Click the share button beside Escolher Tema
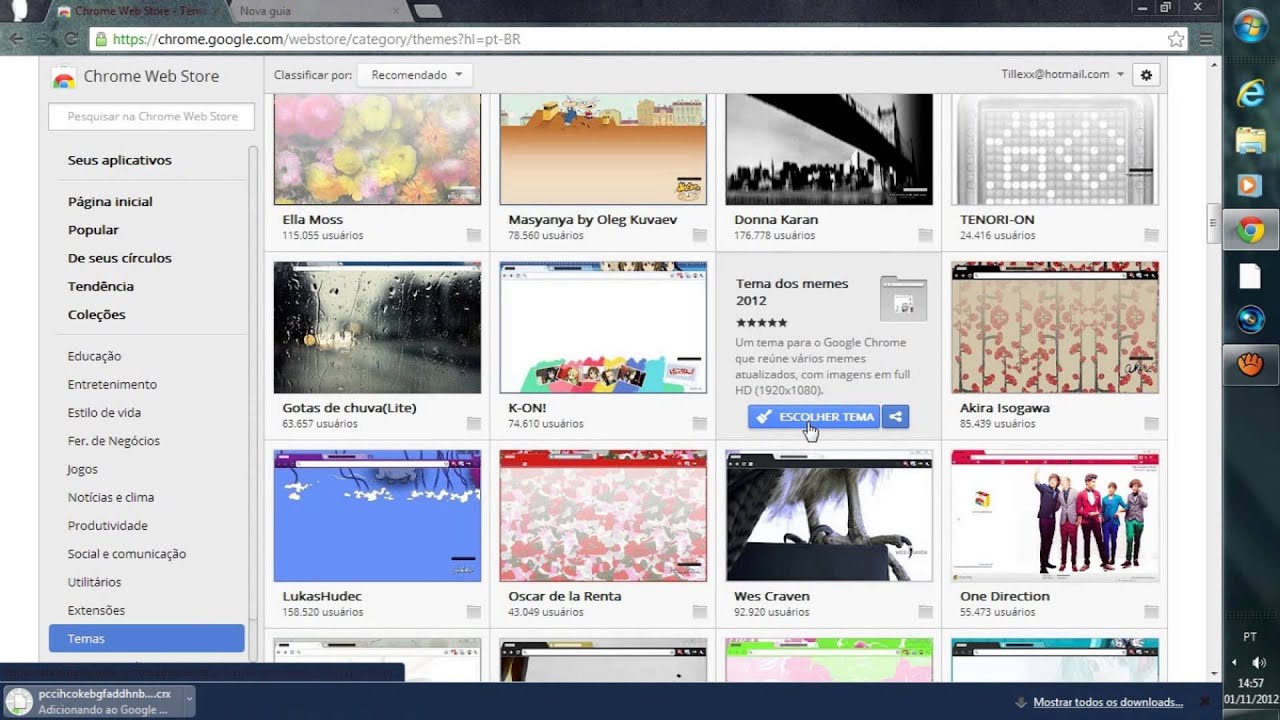The image size is (1280, 720). tap(896, 417)
